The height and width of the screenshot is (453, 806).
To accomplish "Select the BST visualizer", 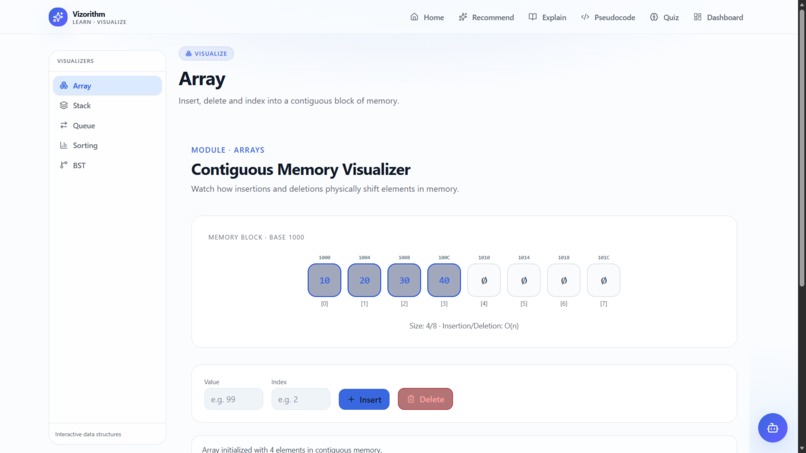I will (107, 165).
